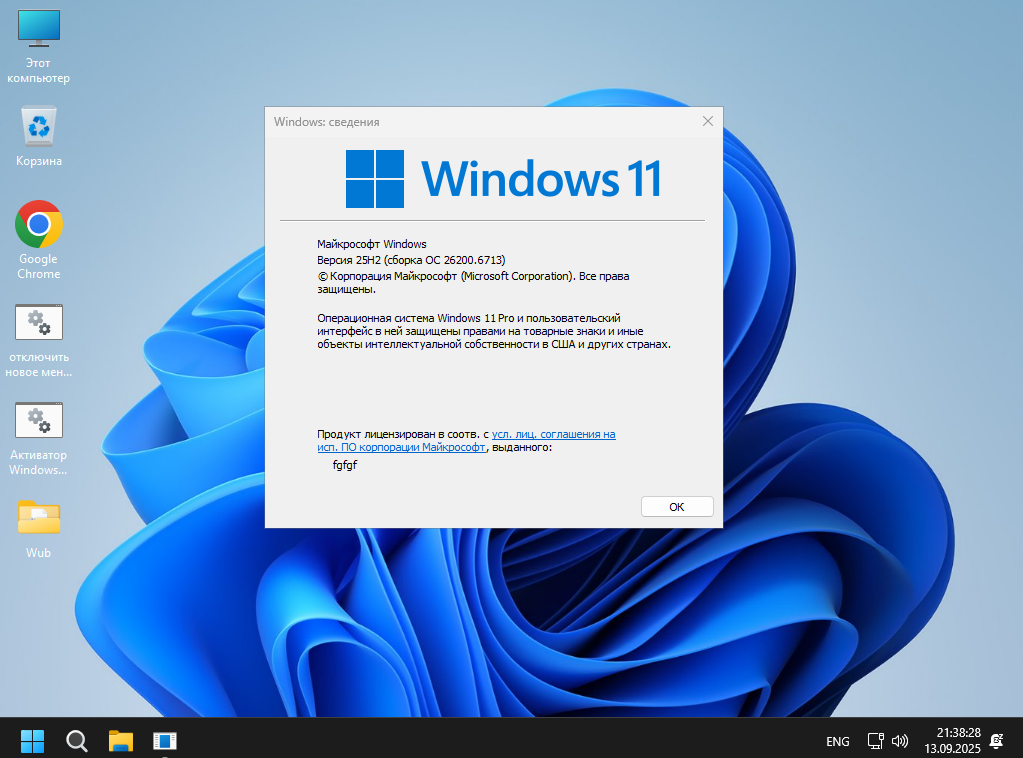Image resolution: width=1023 pixels, height=758 pixels.
Task: Switch the ENG input language indicator
Action: point(838,742)
